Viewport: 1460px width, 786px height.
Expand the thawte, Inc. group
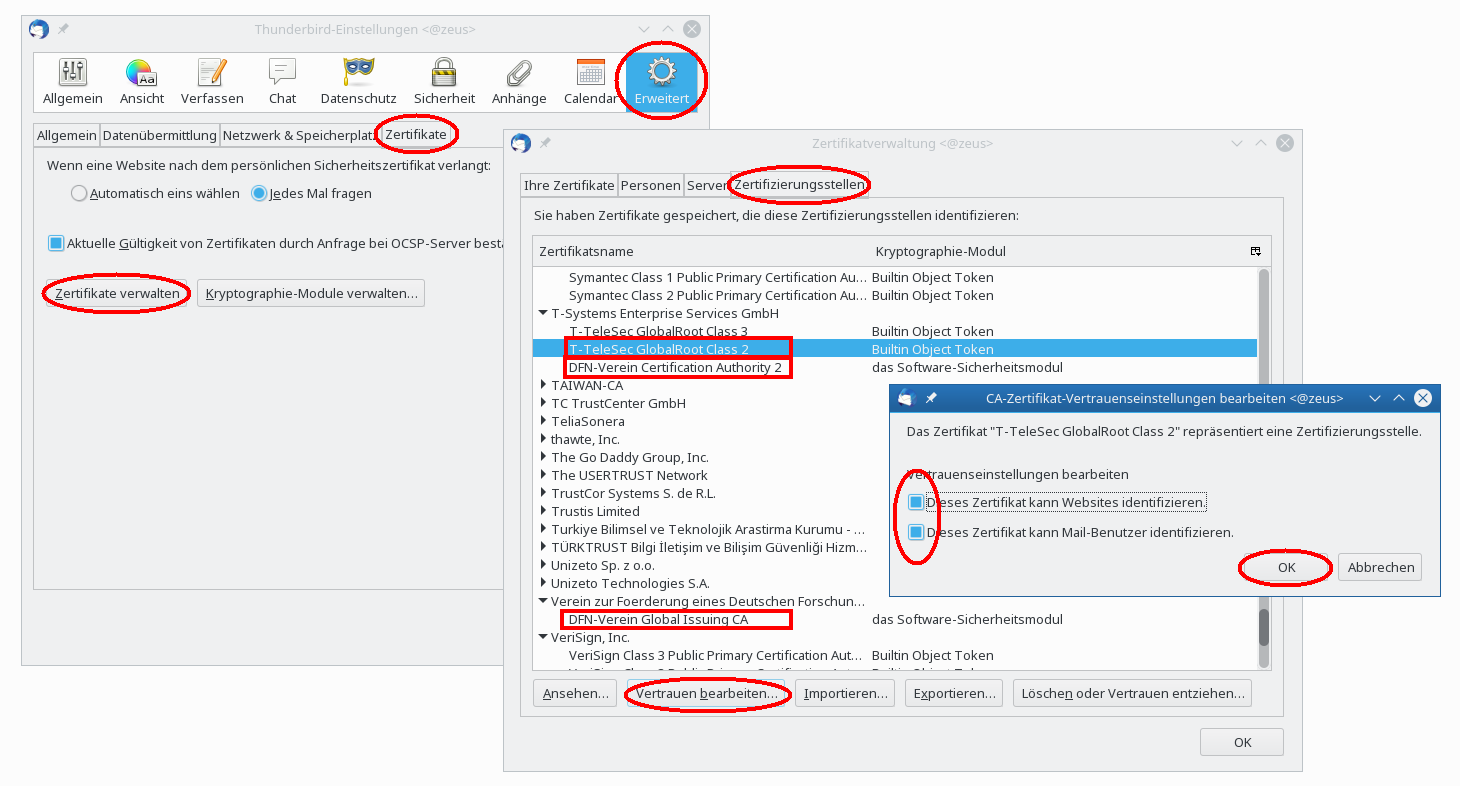(543, 439)
